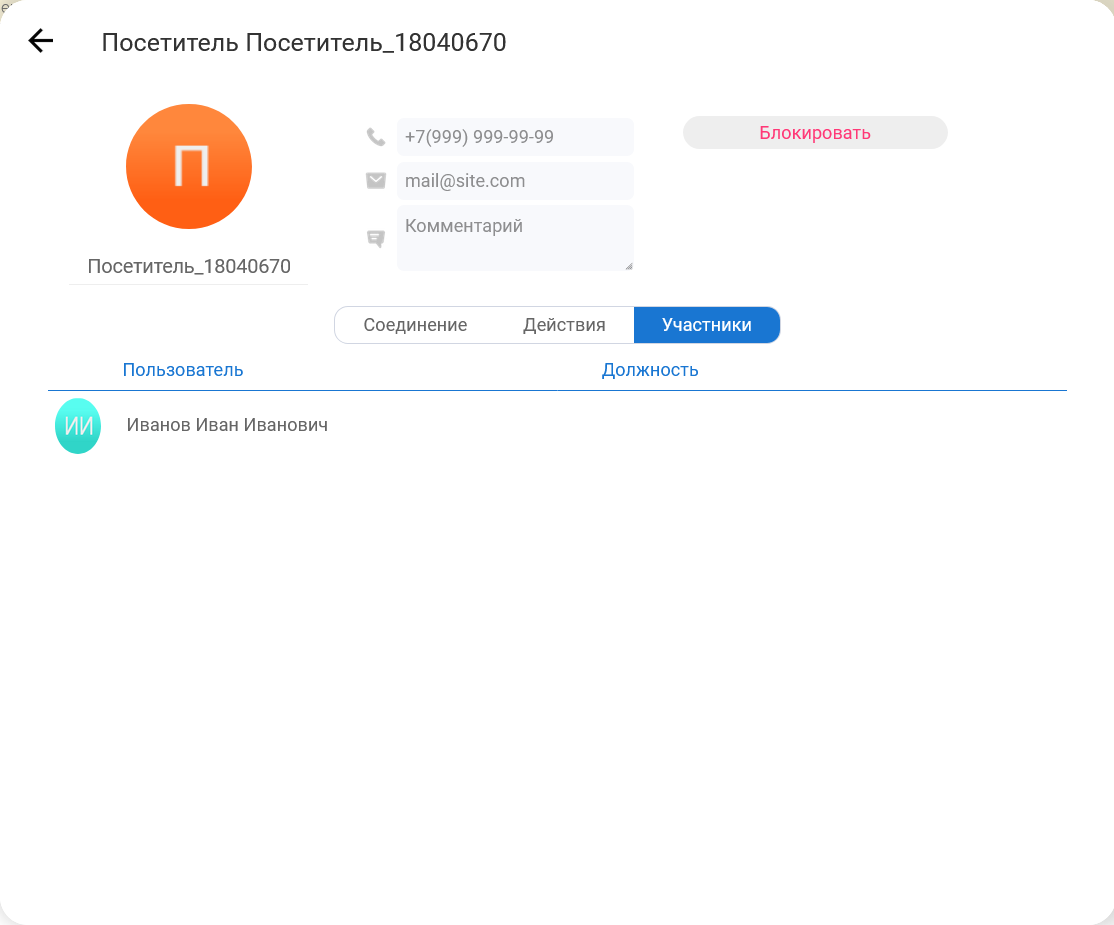Open participant Иванов Иван Иванович

pyautogui.click(x=227, y=426)
